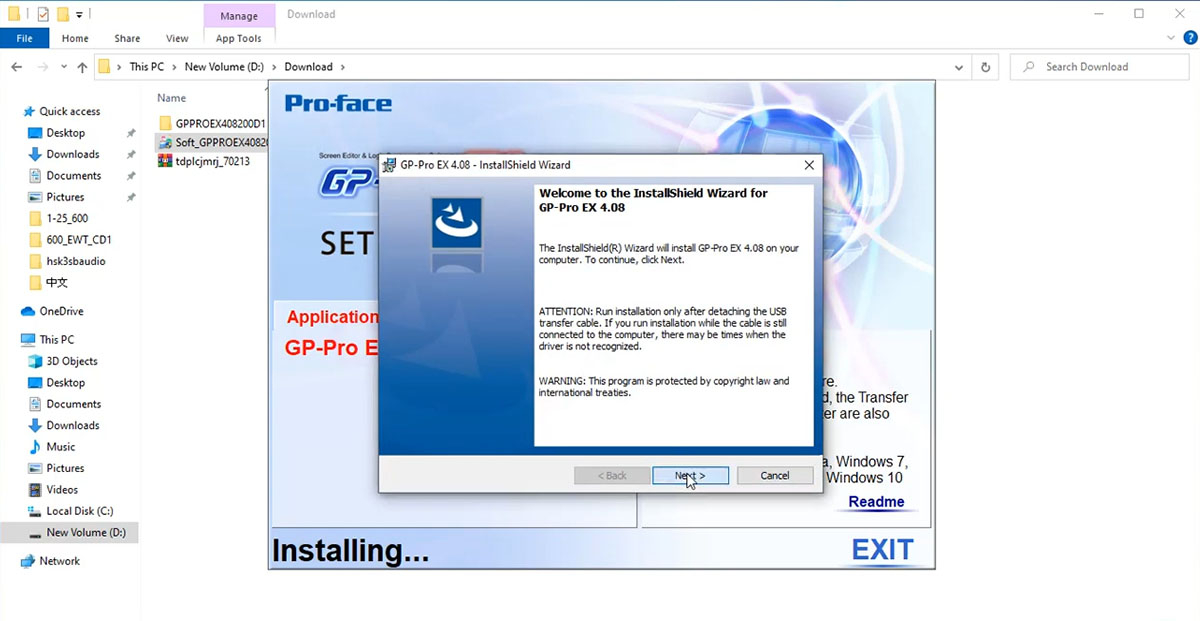Click Download in the address breadcrumb
The width and height of the screenshot is (1200, 621).
308,67
